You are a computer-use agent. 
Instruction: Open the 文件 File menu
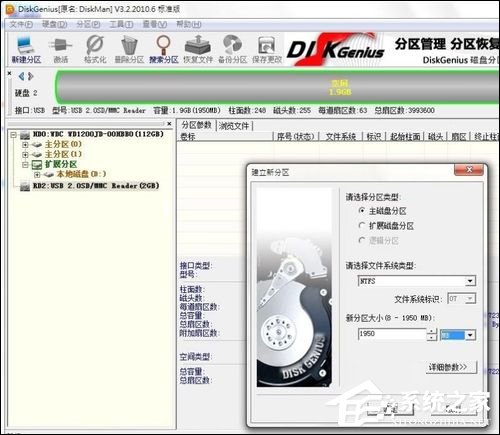(x=21, y=24)
